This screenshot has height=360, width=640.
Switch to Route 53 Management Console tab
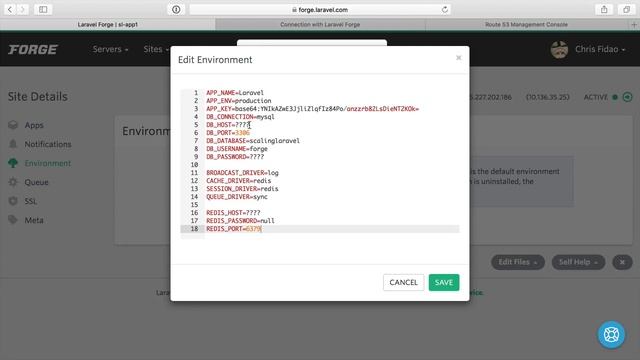pyautogui.click(x=526, y=24)
